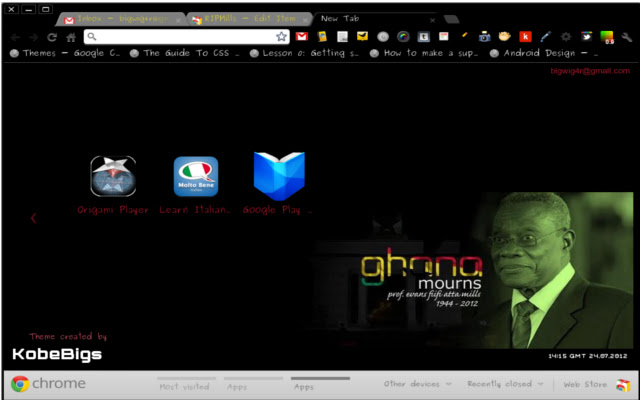Launch the Learn Italian app

pyautogui.click(x=196, y=177)
